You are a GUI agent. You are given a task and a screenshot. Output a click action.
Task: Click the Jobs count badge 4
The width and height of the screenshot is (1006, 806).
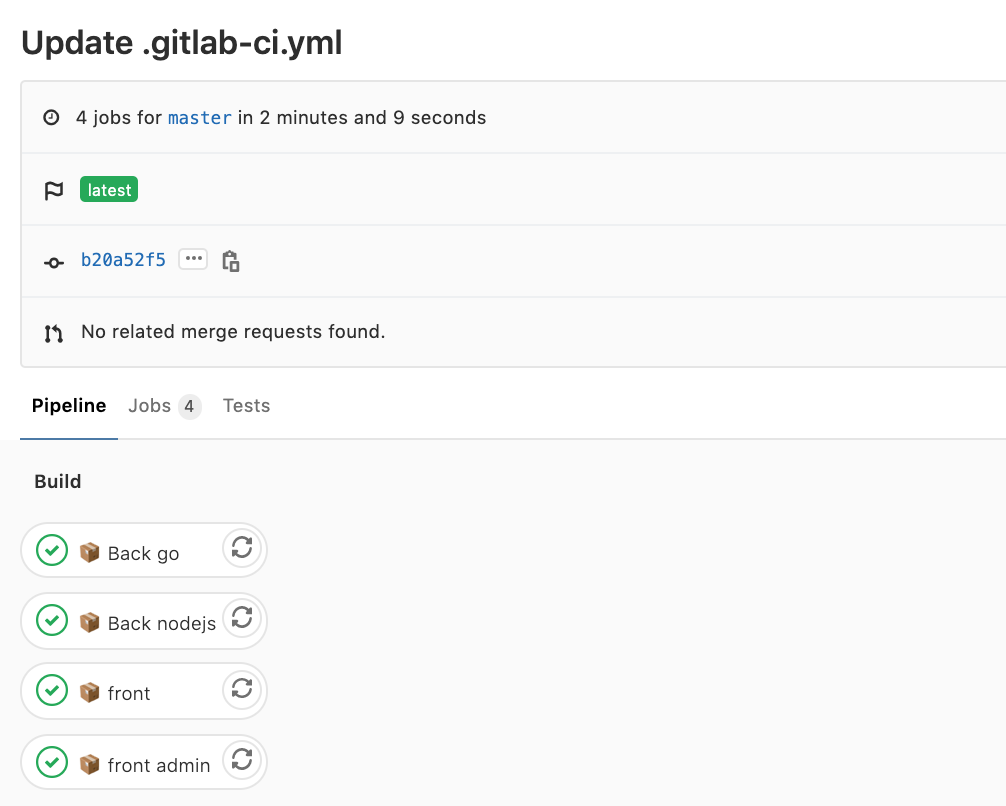click(x=189, y=407)
